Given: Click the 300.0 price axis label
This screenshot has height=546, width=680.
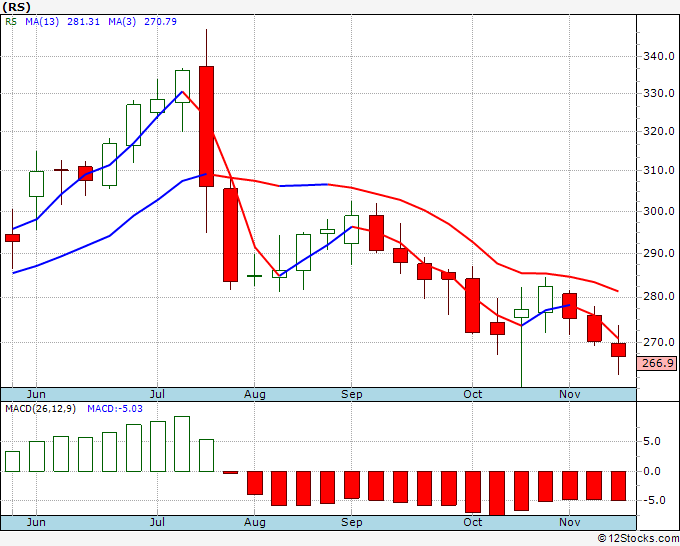Looking at the screenshot, I should coord(659,211).
